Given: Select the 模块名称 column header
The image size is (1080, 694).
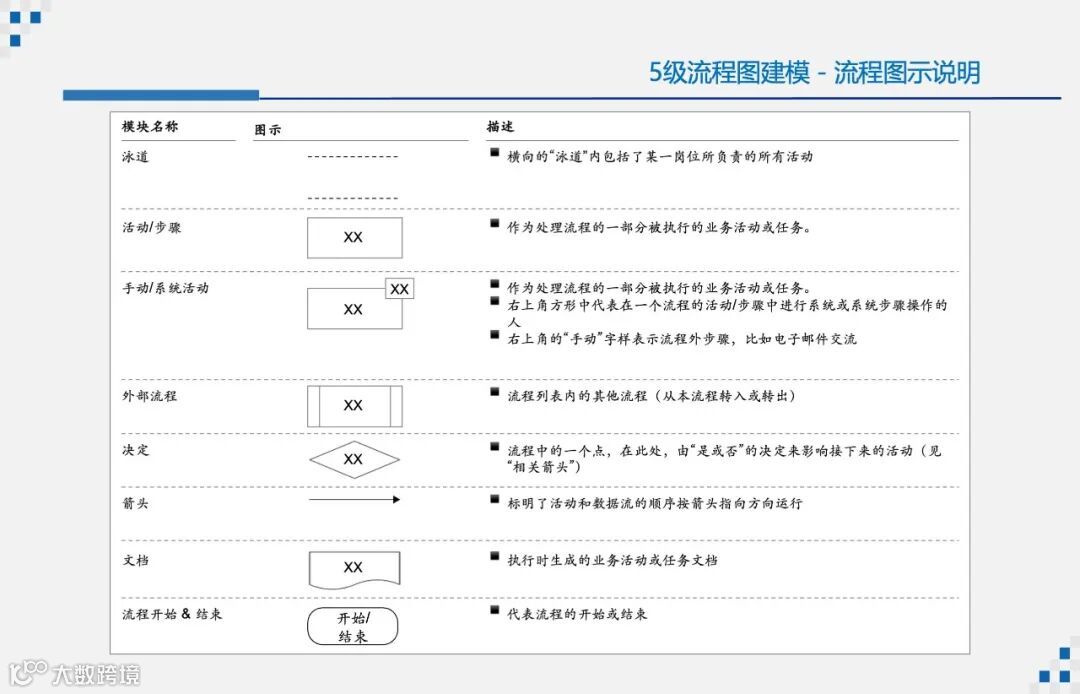Looking at the screenshot, I should (x=149, y=126).
